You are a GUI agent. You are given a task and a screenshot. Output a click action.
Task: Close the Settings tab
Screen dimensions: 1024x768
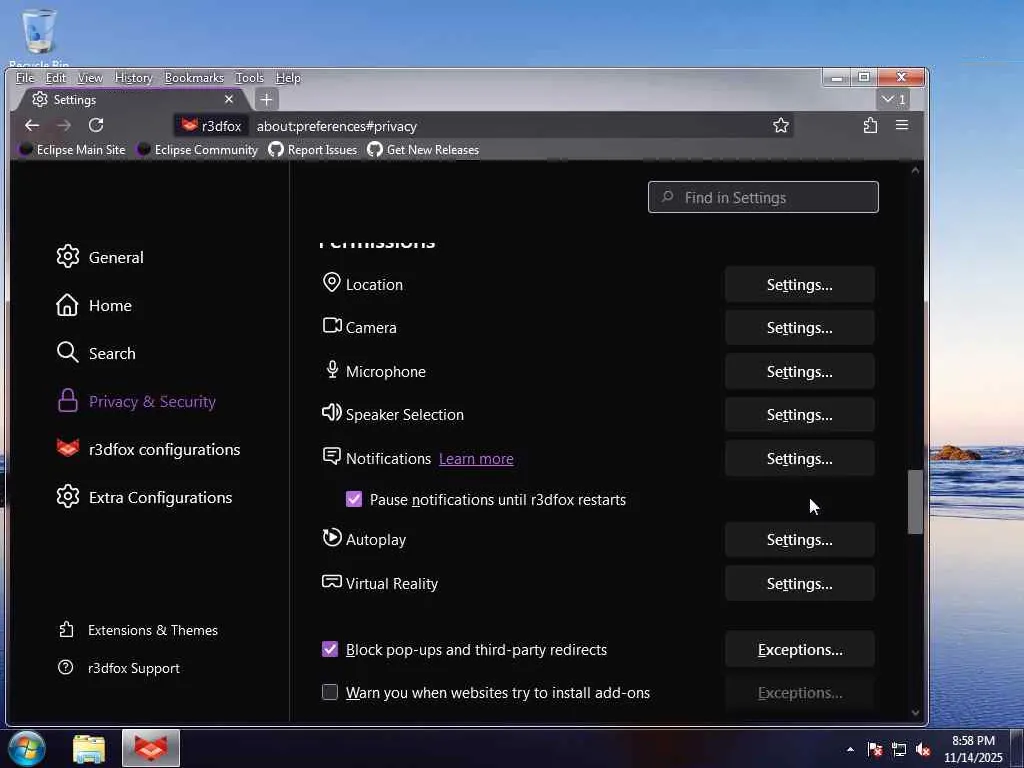(x=229, y=99)
